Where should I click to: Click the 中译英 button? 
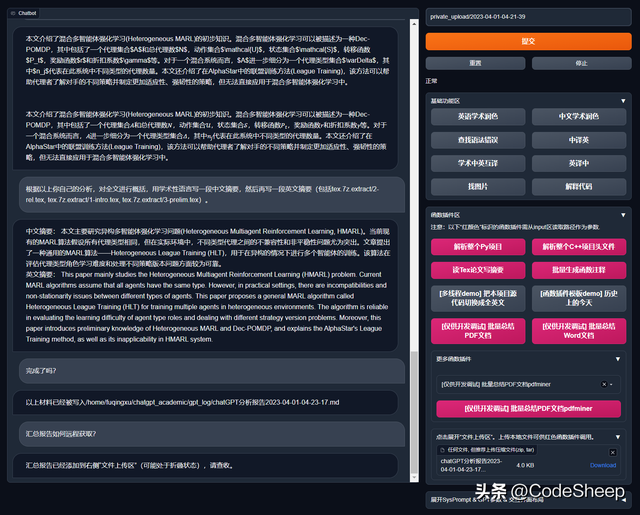[579, 140]
